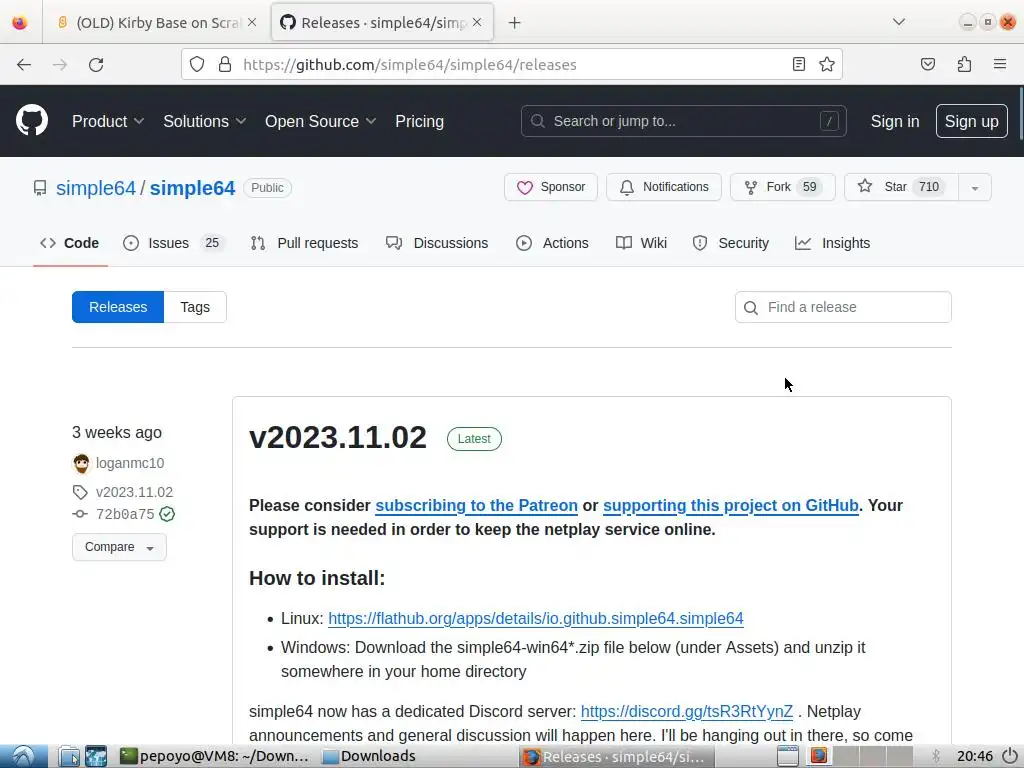
Task: Click the Sponsor button
Action: tap(551, 187)
